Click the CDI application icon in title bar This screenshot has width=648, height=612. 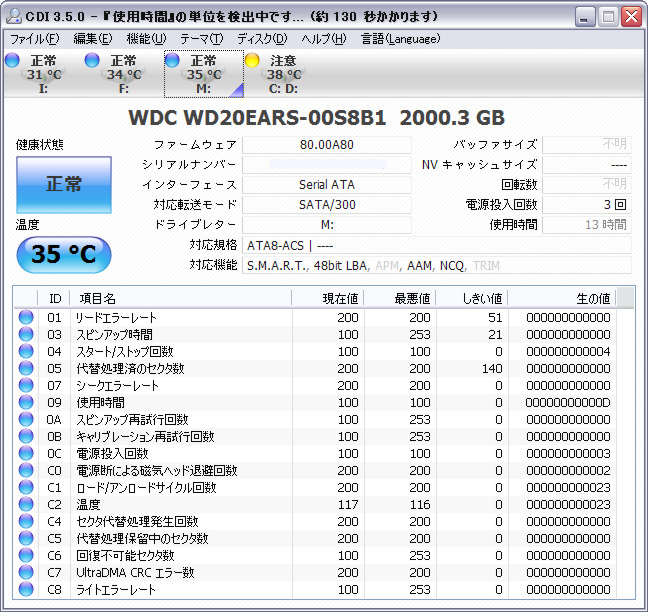(x=13, y=17)
